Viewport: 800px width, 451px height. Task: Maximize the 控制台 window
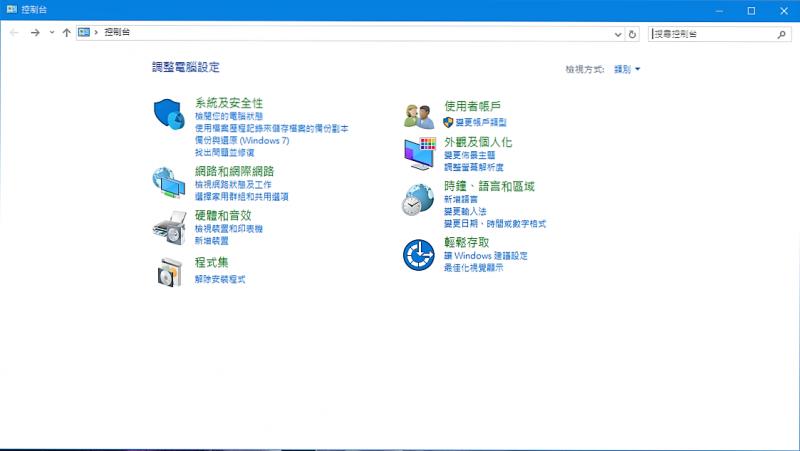tap(751, 10)
